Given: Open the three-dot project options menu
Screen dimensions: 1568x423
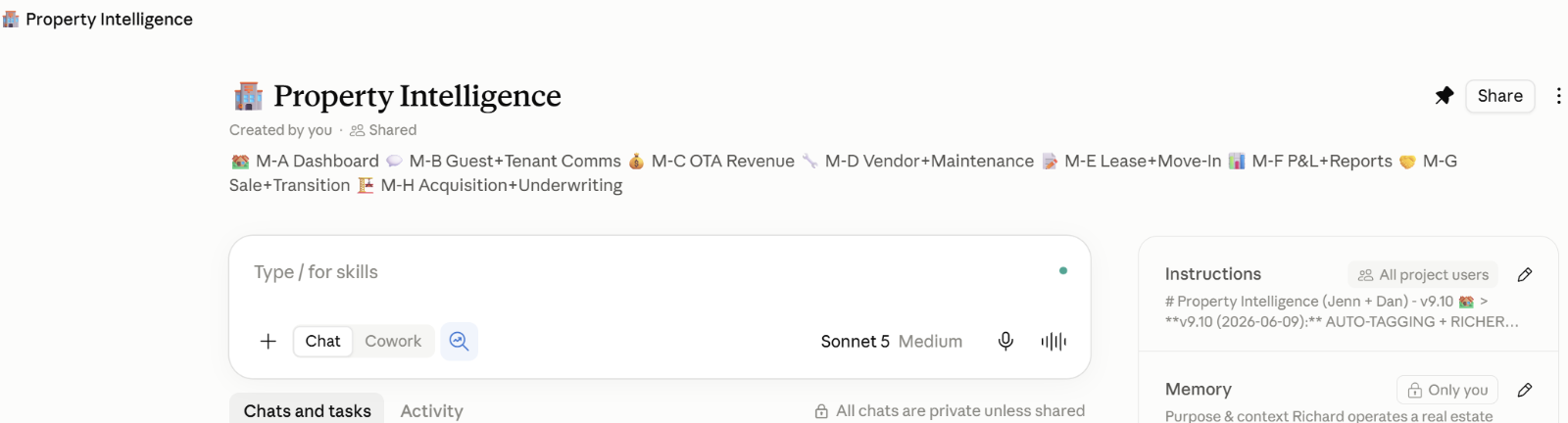Looking at the screenshot, I should pos(1558,96).
